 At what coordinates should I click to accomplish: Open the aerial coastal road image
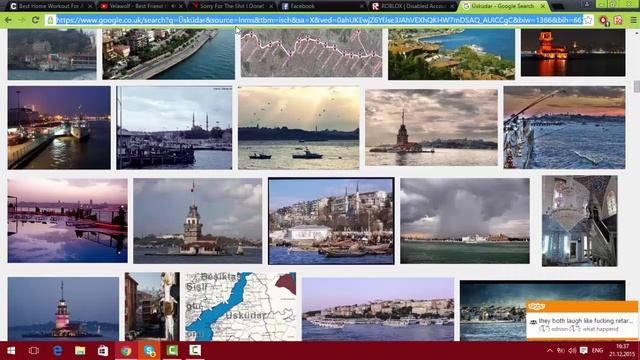pos(169,54)
